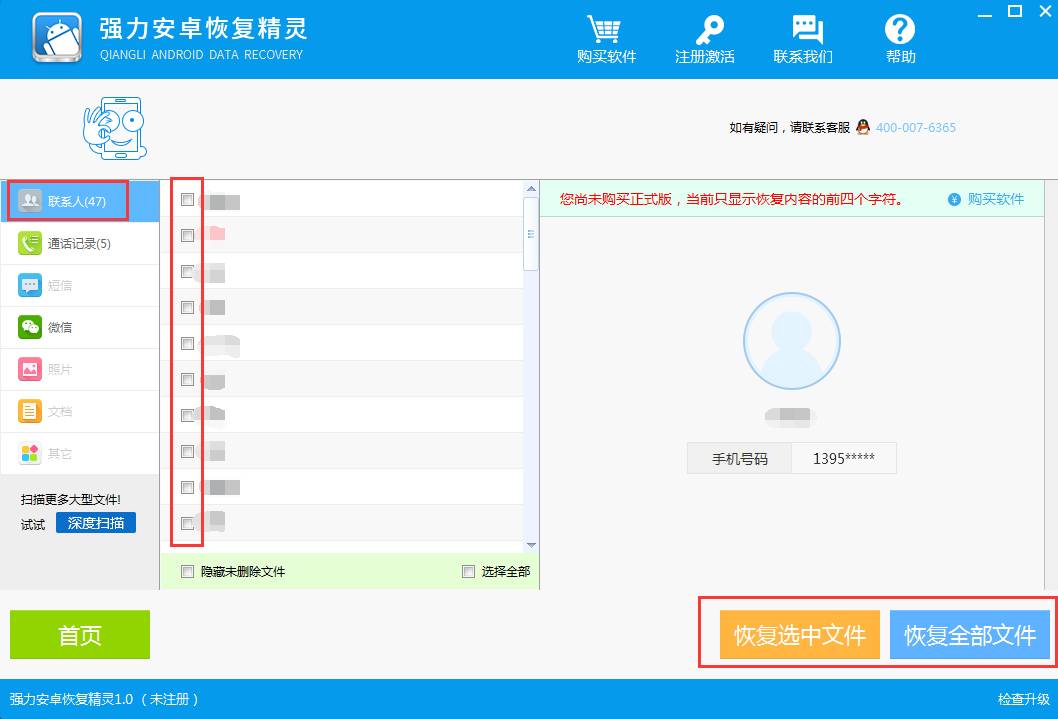Select the 照片 photos icon in sidebar
This screenshot has height=719, width=1058.
[33, 369]
